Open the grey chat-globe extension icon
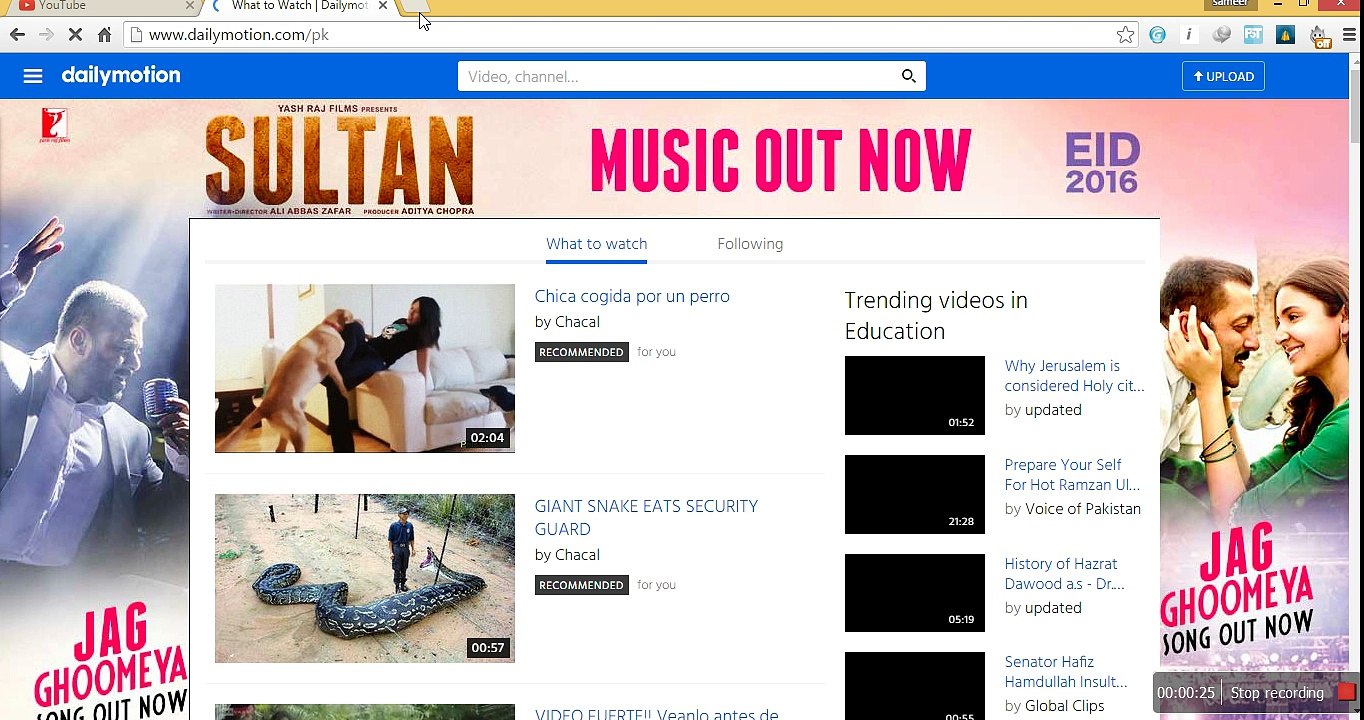 [1221, 35]
